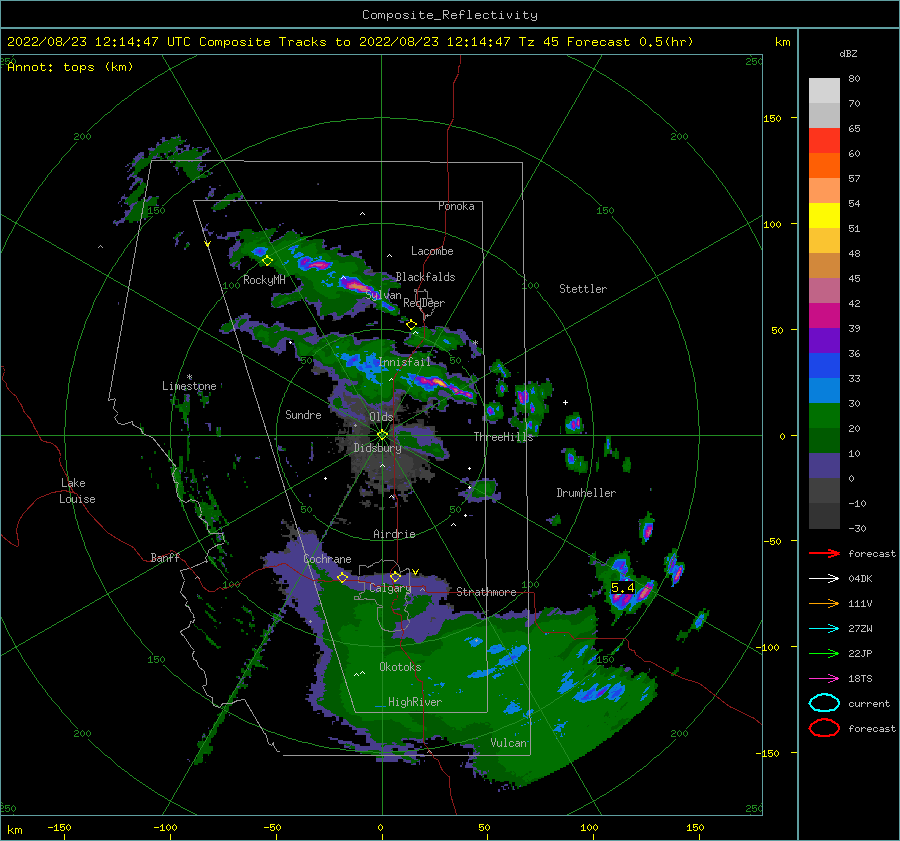Click the dBZ scale heading
The image size is (900, 841).
[x=848, y=53]
